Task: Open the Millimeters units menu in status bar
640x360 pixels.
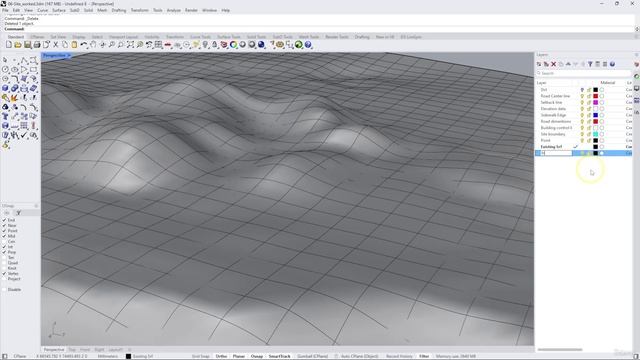Action: point(108,356)
